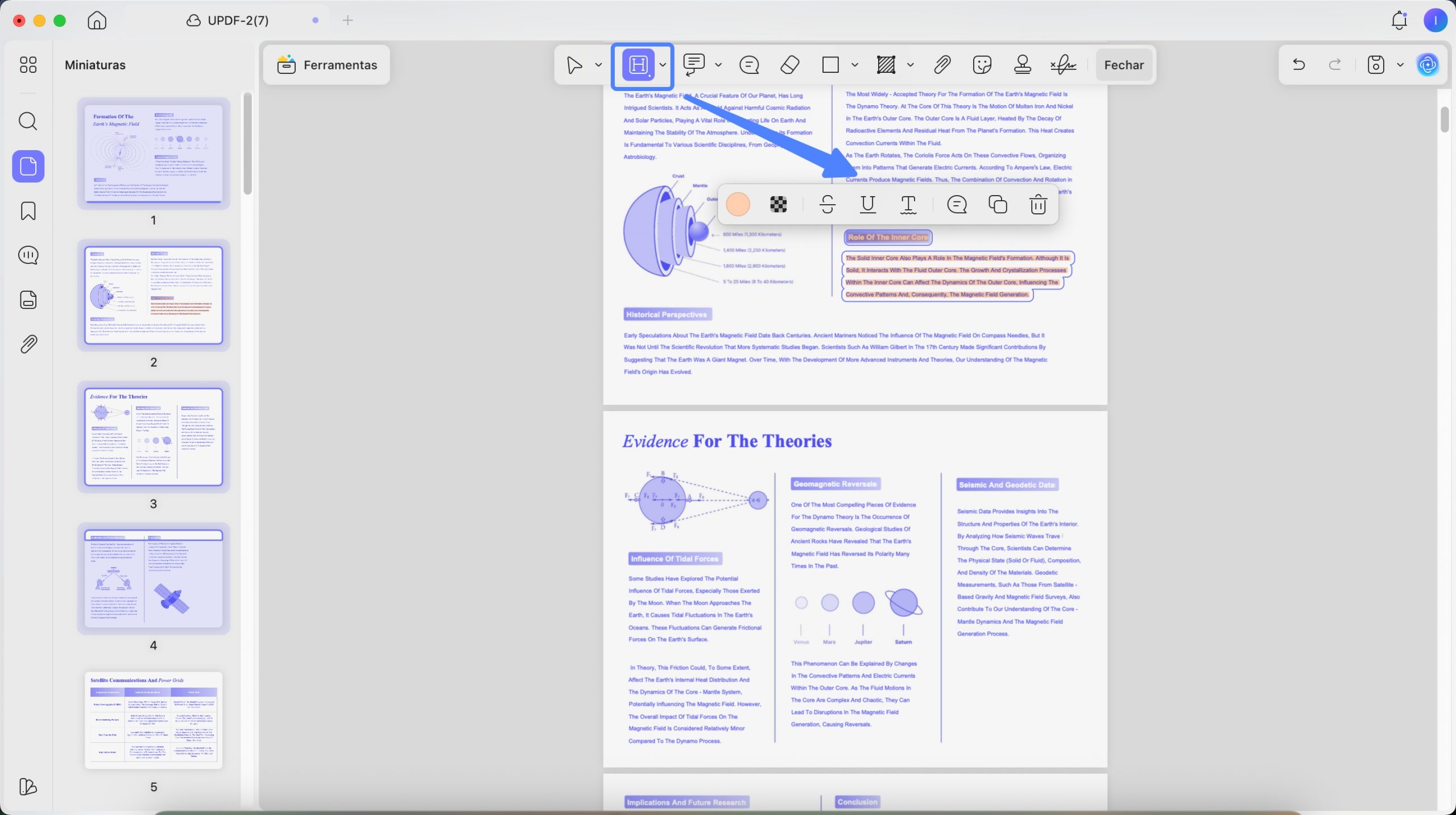Select the sticky note tool
The width and height of the screenshot is (1456, 815).
(x=749, y=65)
